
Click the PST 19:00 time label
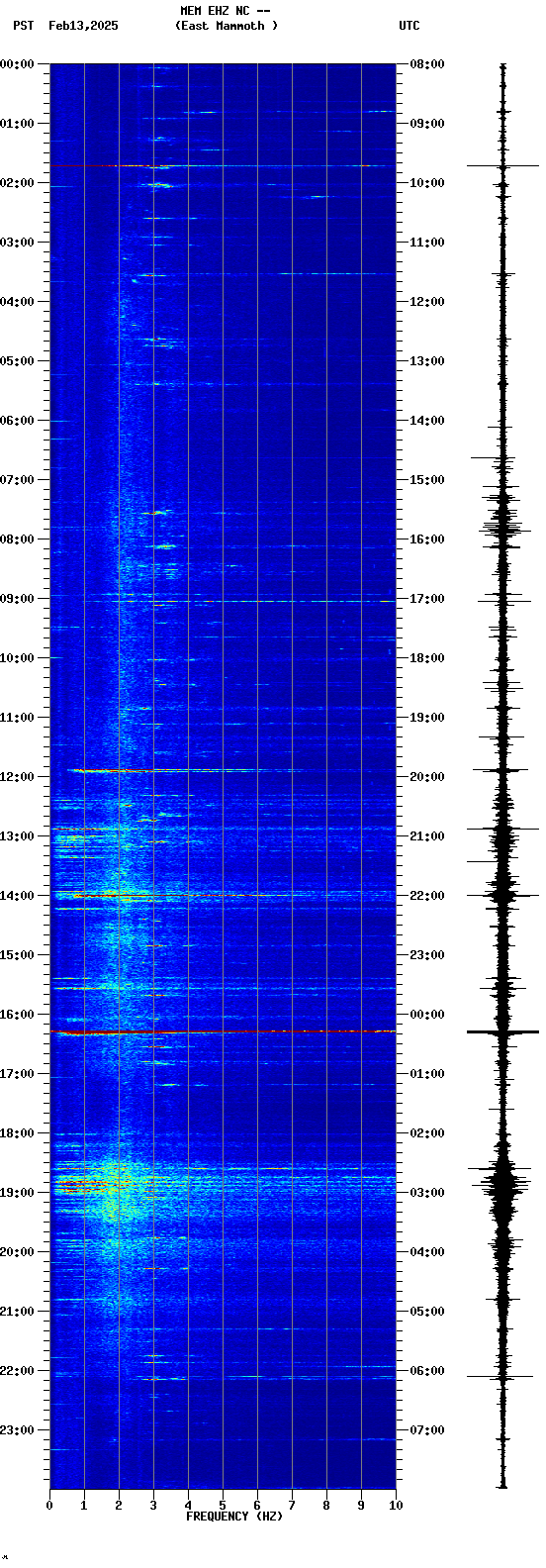17,1193
